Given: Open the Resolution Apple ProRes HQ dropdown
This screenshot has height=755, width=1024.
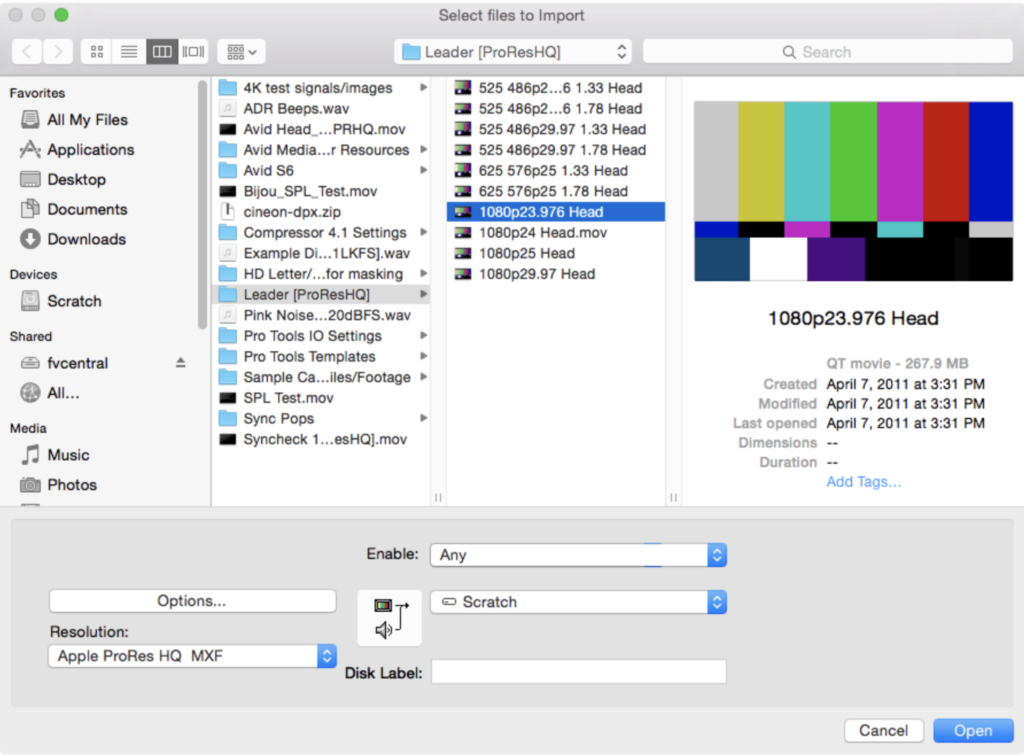Looking at the screenshot, I should (x=192, y=656).
